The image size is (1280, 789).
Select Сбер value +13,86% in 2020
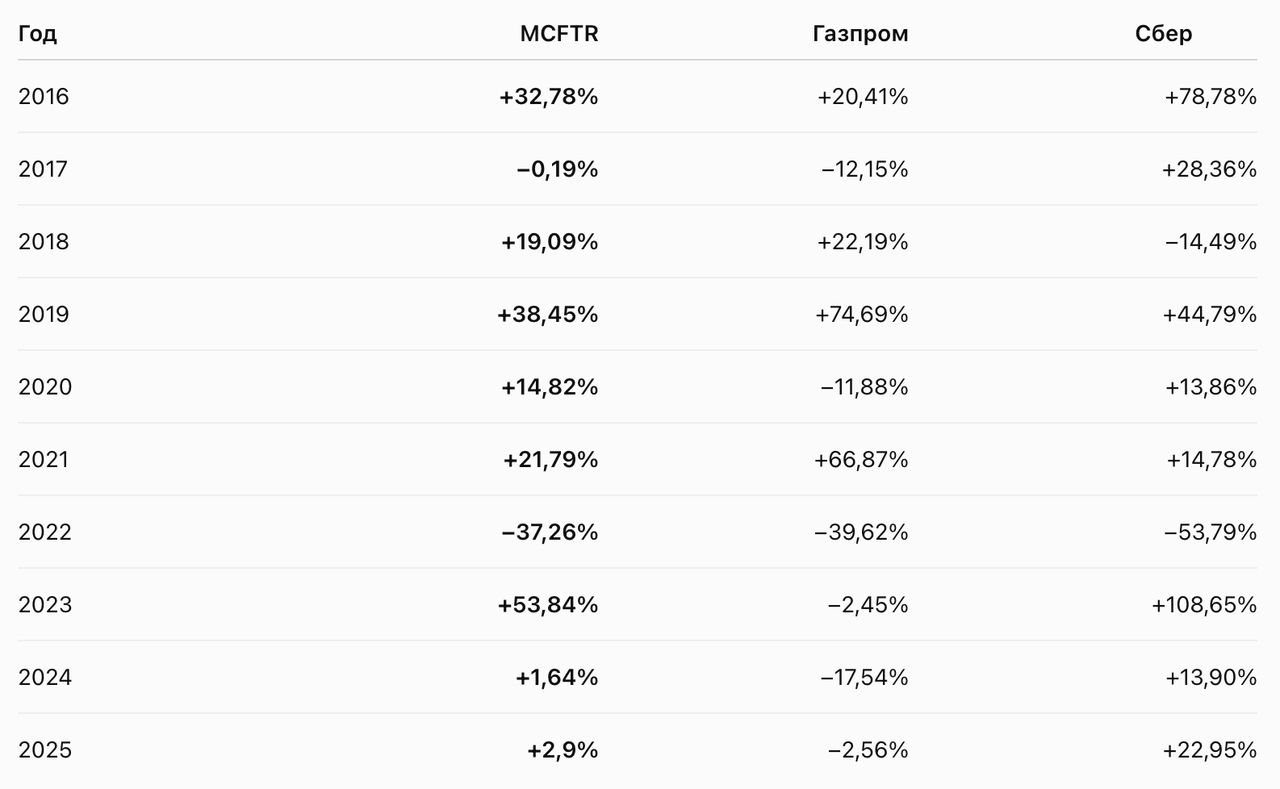(x=1211, y=387)
